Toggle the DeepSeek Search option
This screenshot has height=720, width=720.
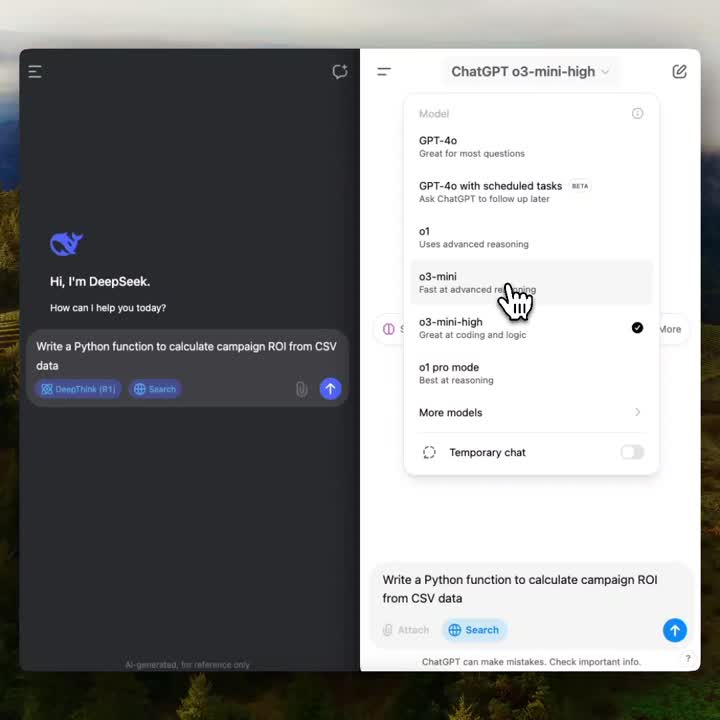pos(155,389)
